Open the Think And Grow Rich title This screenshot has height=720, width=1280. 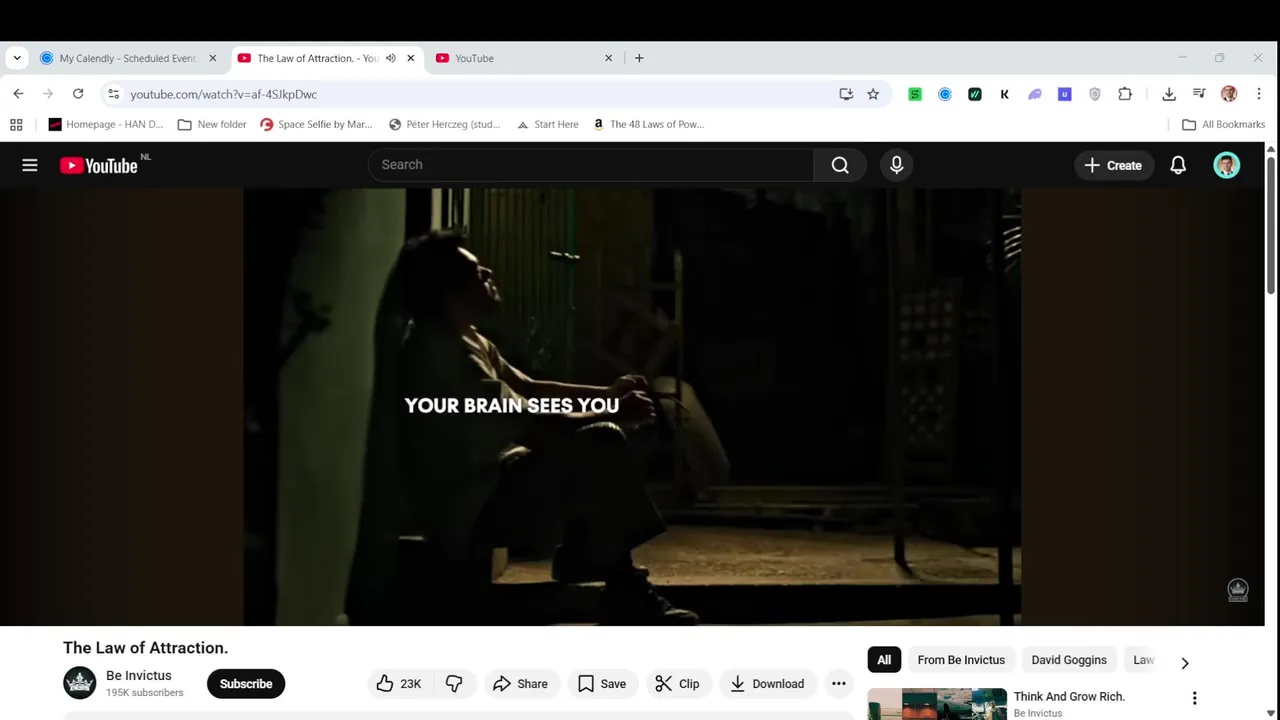(1069, 696)
